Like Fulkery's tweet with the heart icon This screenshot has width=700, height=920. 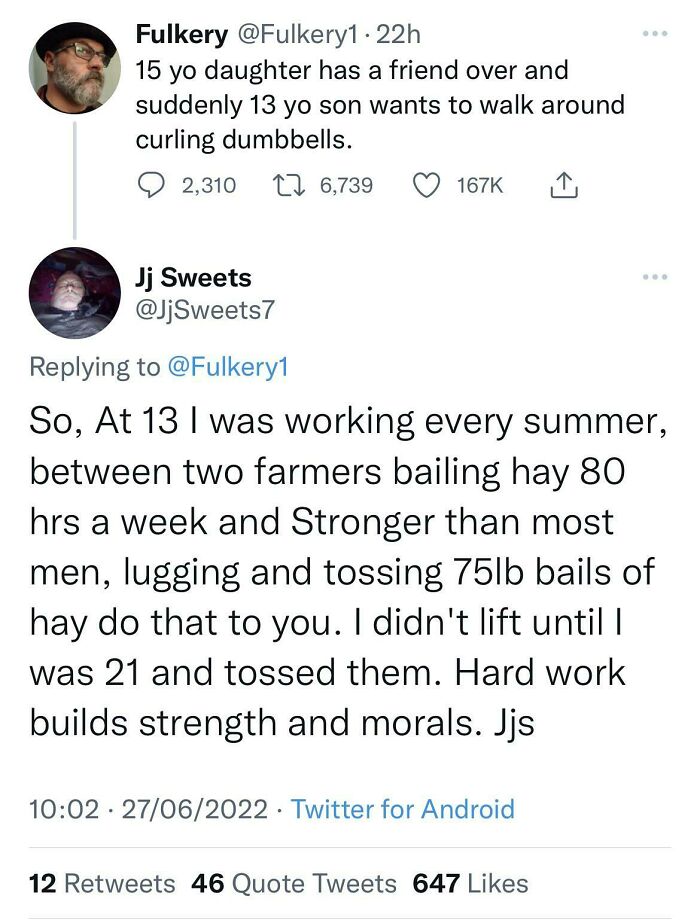tap(427, 185)
